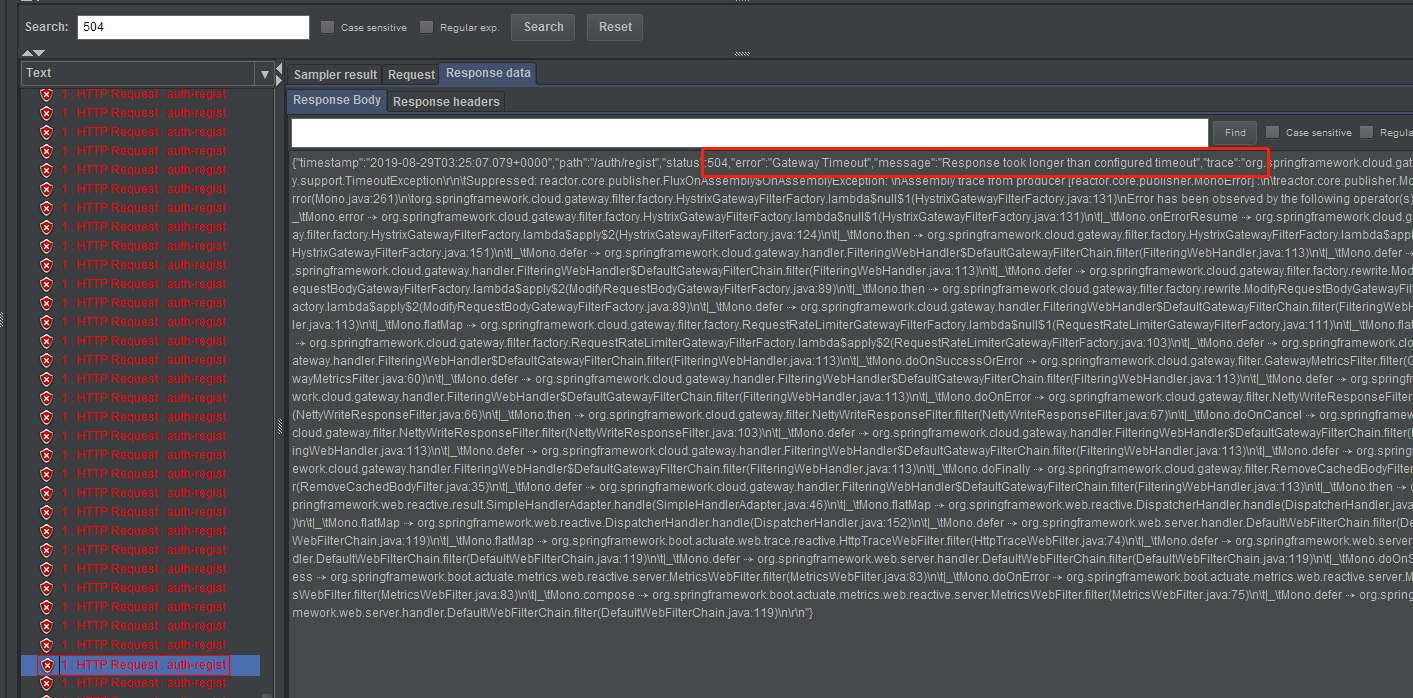Click the error shield icon on the bottom auth-regist row
This screenshot has width=1413, height=698.
[x=46, y=683]
